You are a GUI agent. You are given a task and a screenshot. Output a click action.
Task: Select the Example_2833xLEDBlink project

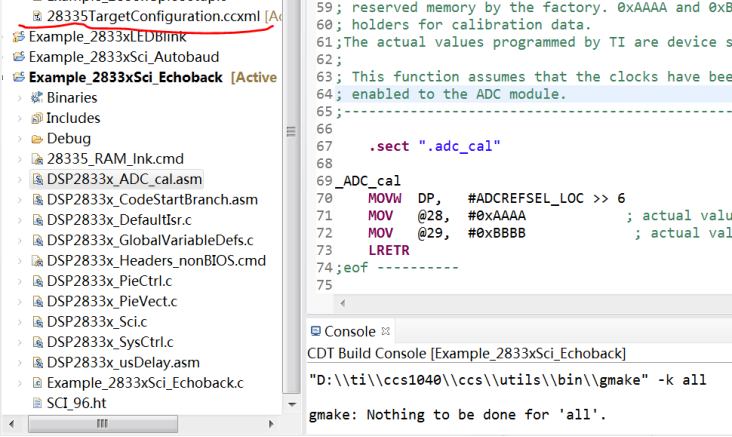[107, 36]
